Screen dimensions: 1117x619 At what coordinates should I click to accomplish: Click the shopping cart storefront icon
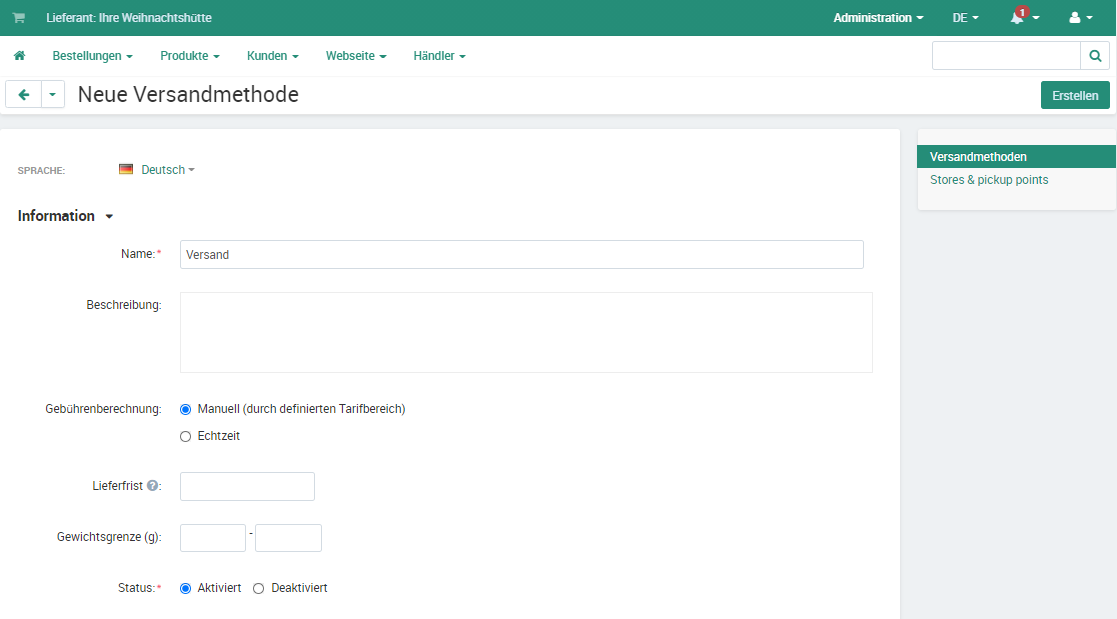(19, 18)
